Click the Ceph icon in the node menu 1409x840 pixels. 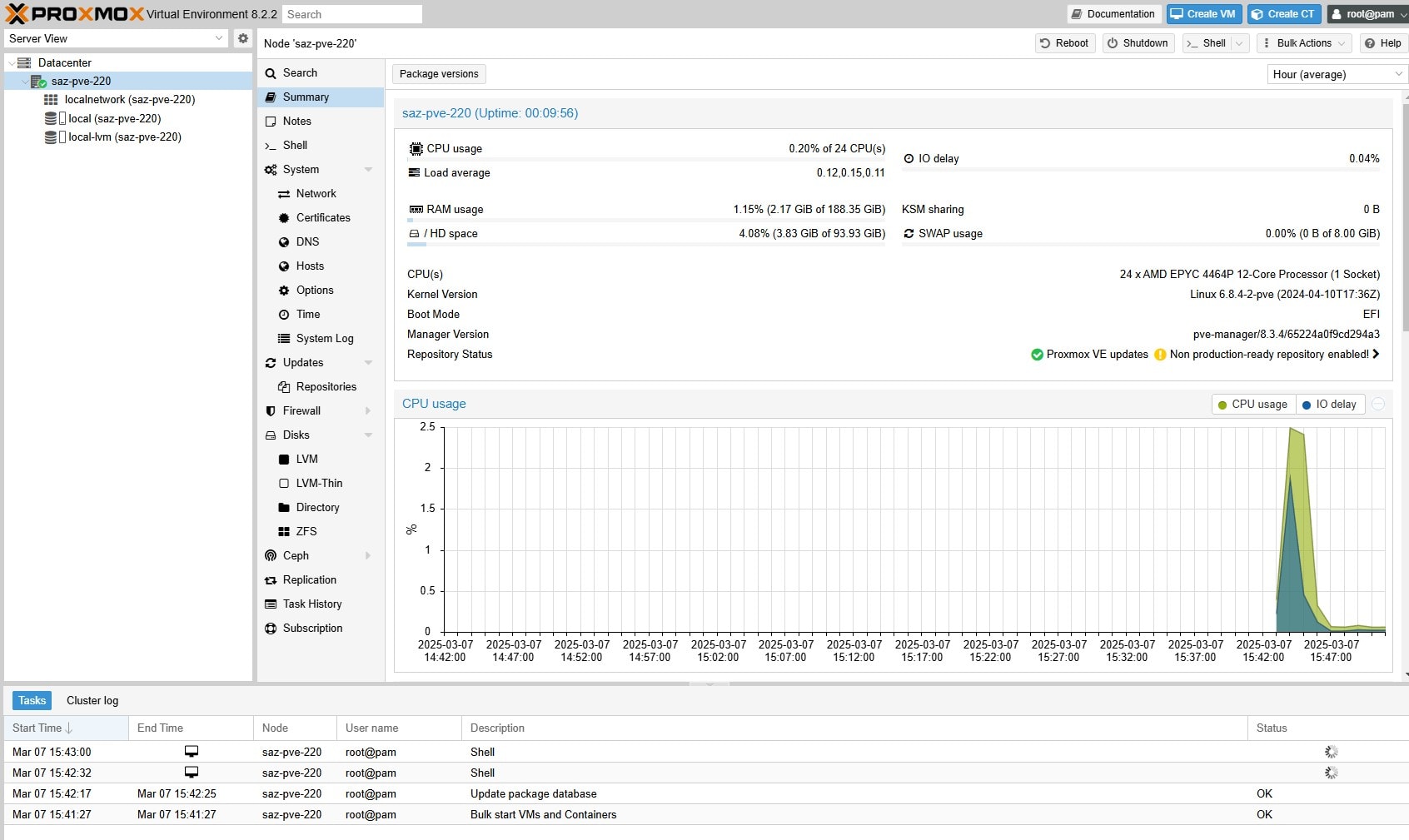271,556
